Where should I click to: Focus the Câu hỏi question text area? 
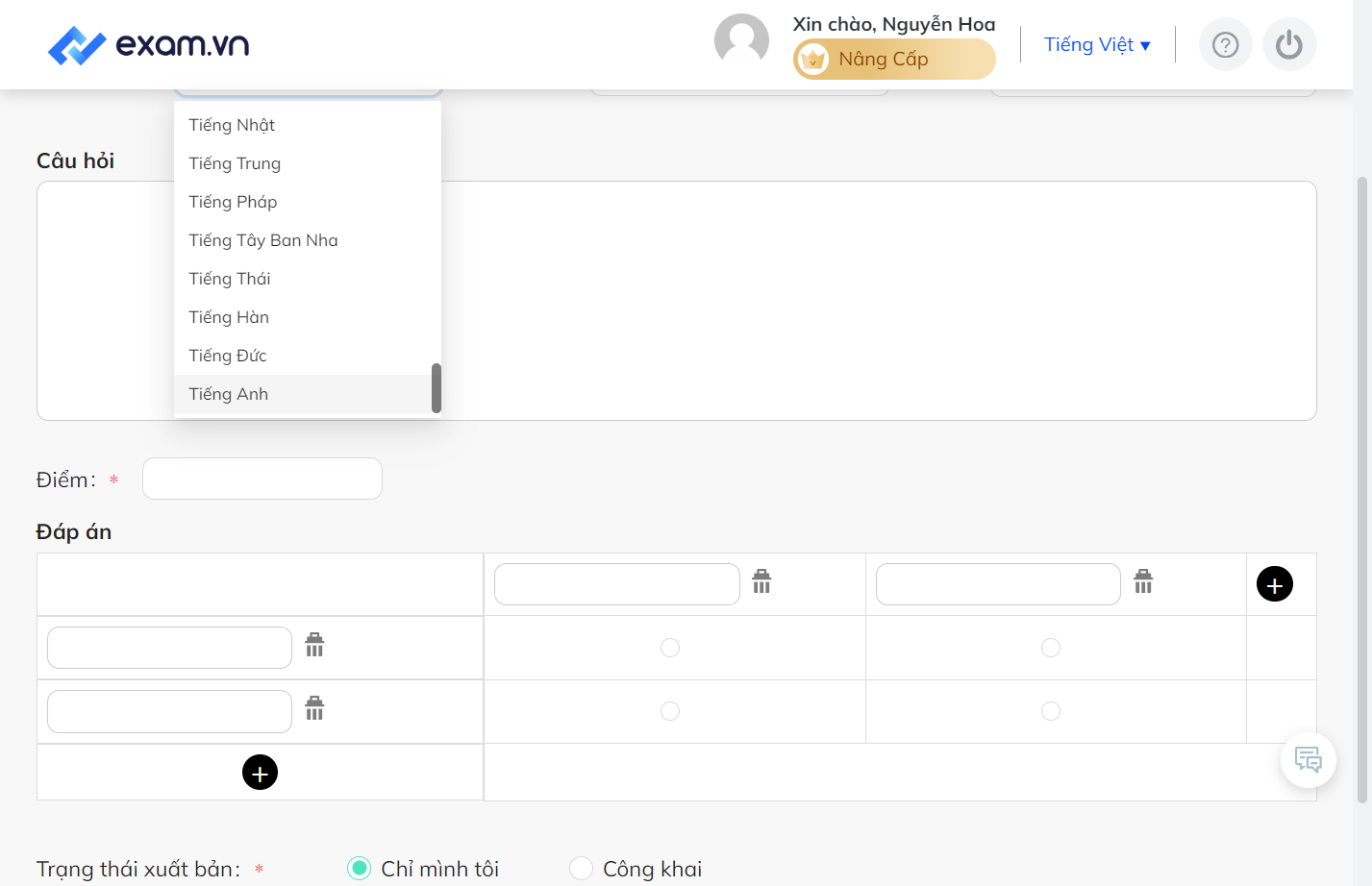point(676,301)
